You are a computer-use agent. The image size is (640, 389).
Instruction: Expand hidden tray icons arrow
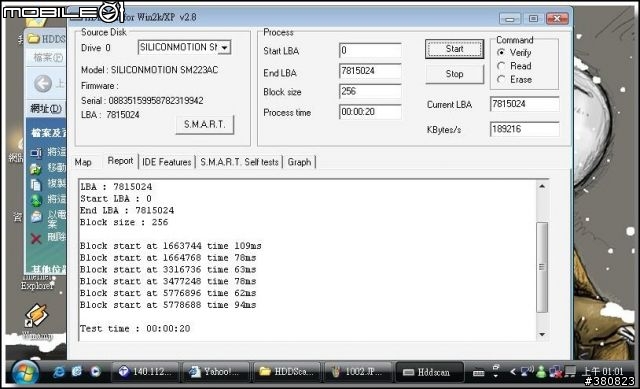pyautogui.click(x=513, y=371)
